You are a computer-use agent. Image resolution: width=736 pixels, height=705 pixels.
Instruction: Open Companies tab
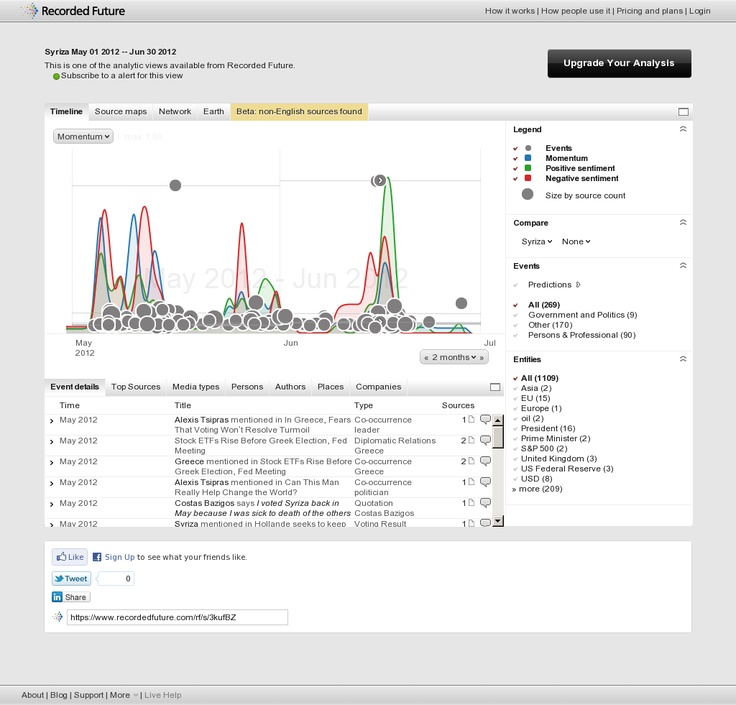[x=378, y=387]
